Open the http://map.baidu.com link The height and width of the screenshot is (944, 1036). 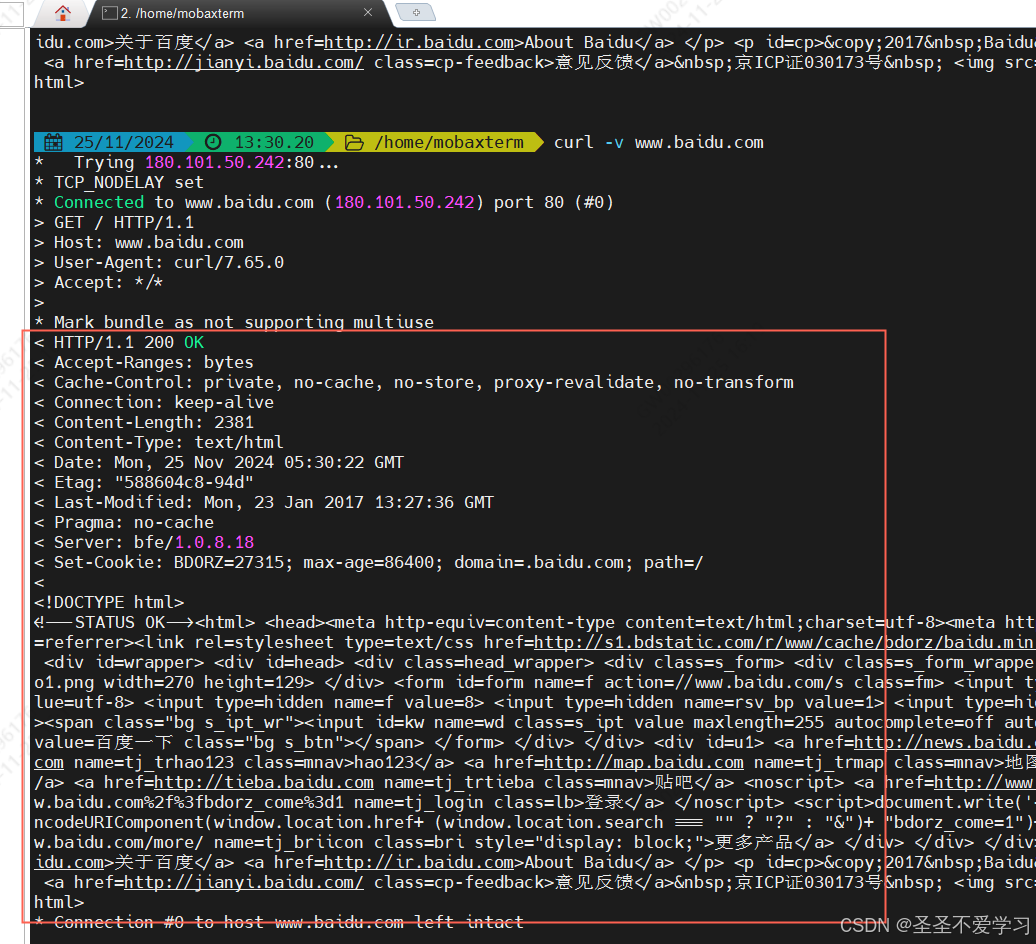point(644,762)
